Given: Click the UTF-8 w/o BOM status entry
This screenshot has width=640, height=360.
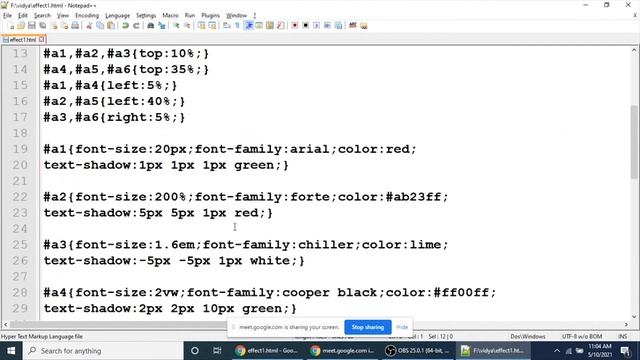Looking at the screenshot, I should [582, 336].
